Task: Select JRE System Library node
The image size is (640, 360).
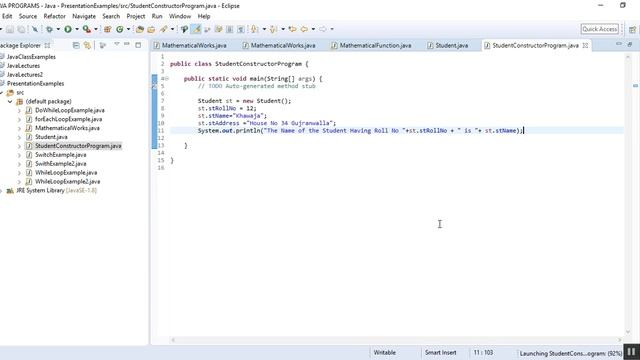Action: (x=56, y=191)
